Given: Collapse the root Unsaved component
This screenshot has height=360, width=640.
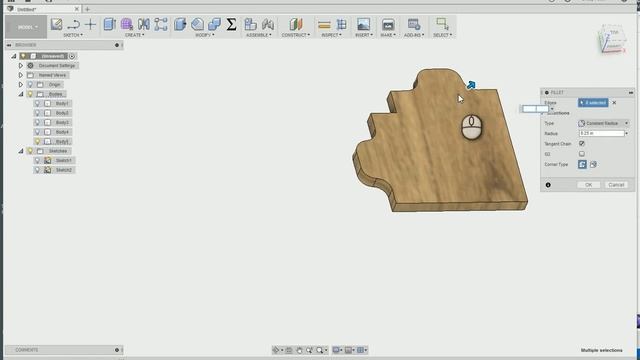Looking at the screenshot, I should (14, 56).
